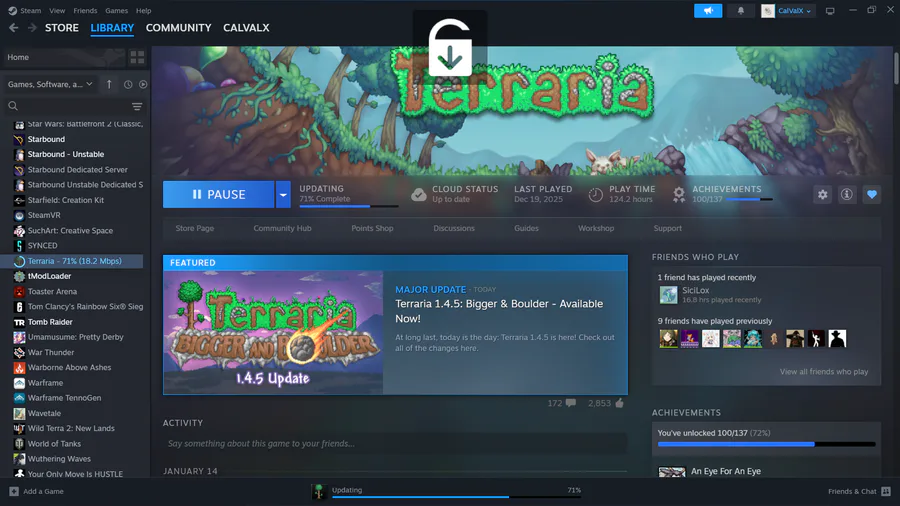Go back with the left arrow
Image resolution: width=900 pixels, height=506 pixels.
point(14,28)
